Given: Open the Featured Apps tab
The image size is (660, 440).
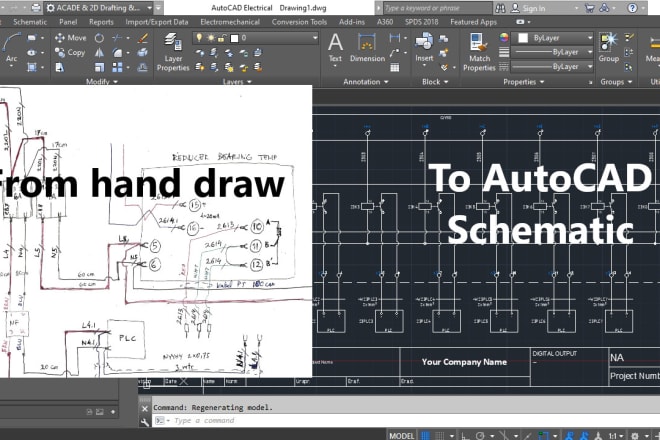Looking at the screenshot, I should [x=473, y=22].
